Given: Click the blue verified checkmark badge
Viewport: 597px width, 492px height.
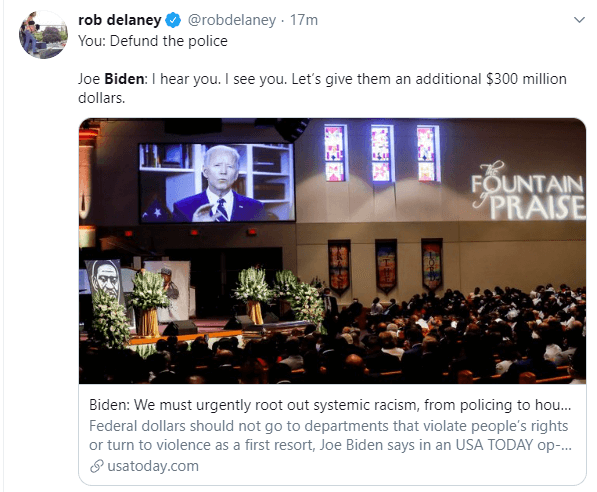Looking at the screenshot, I should pos(174,20).
